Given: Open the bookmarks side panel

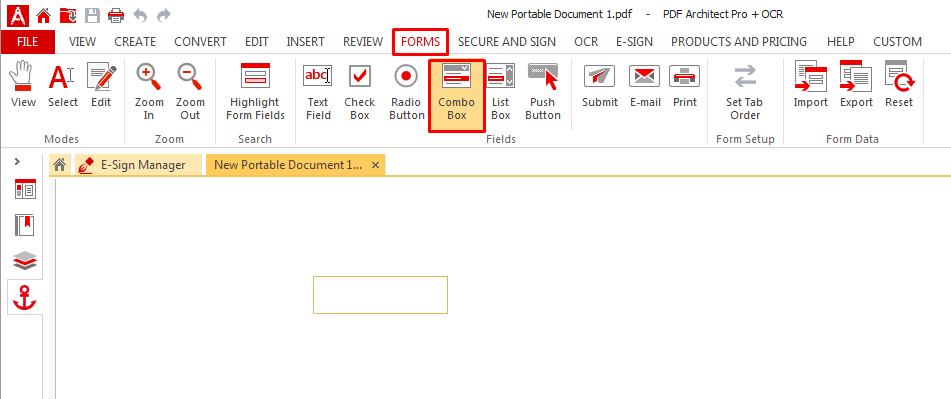Looking at the screenshot, I should point(25,226).
